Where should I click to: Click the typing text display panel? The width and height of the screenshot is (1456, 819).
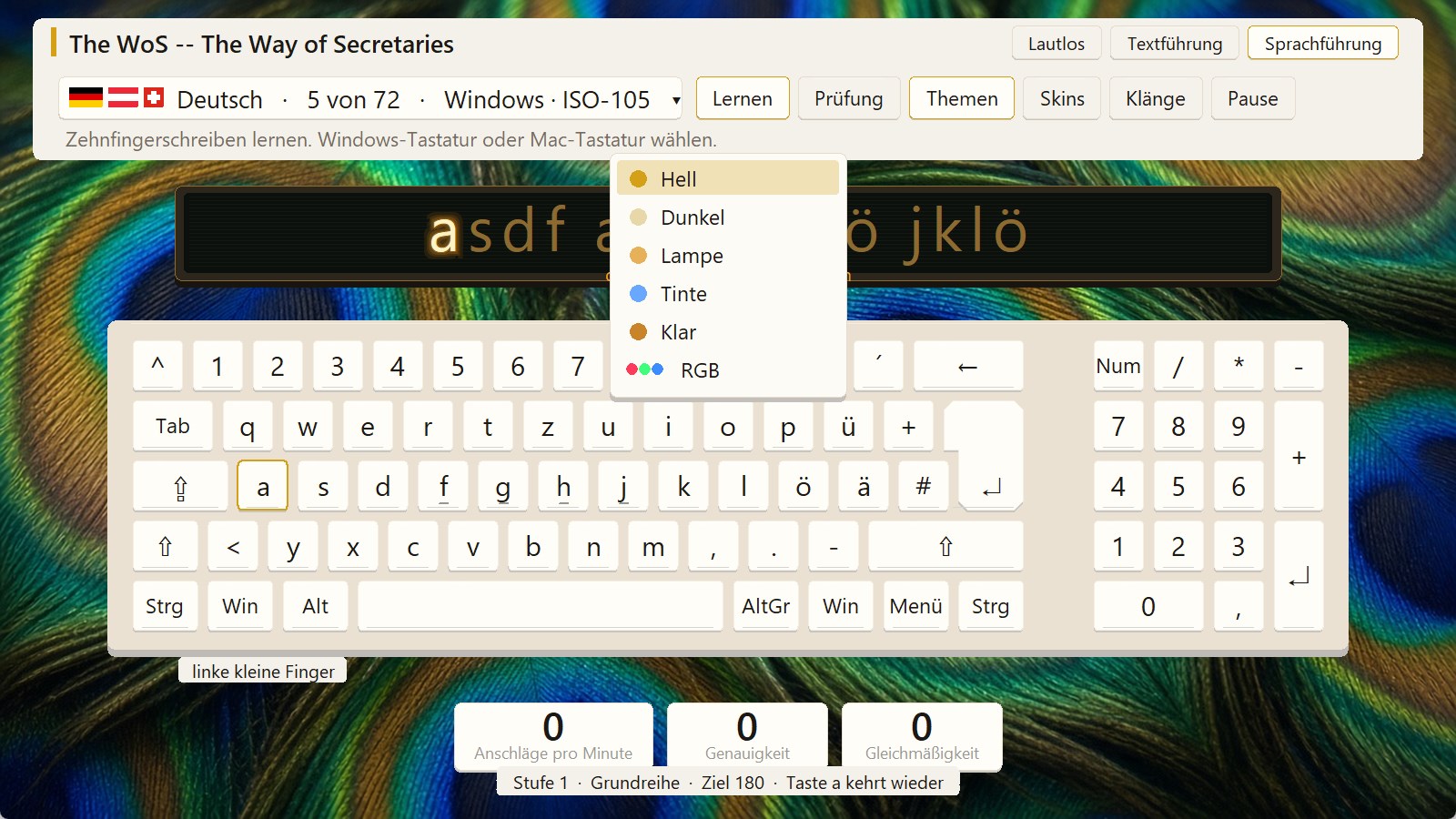tap(728, 234)
